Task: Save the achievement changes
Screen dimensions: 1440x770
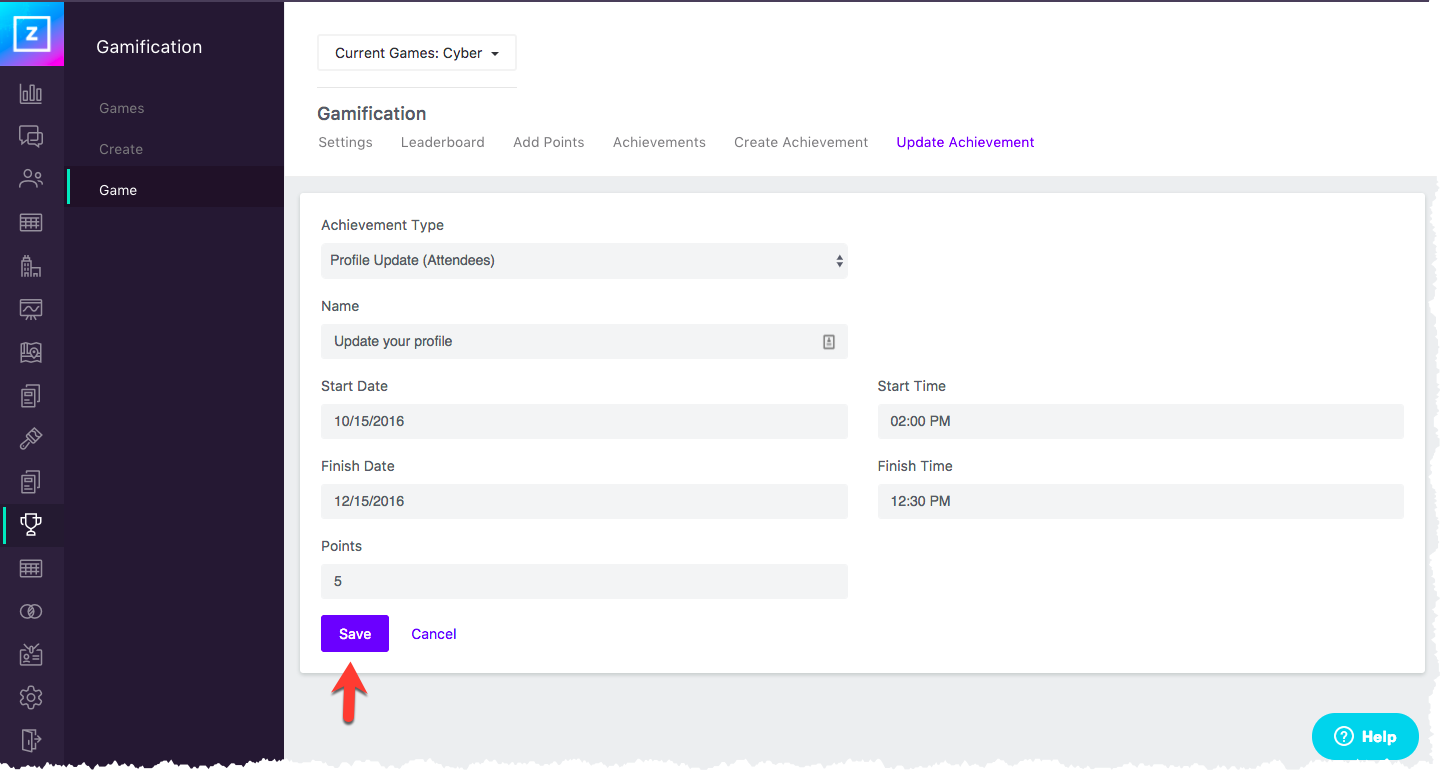Action: [355, 634]
